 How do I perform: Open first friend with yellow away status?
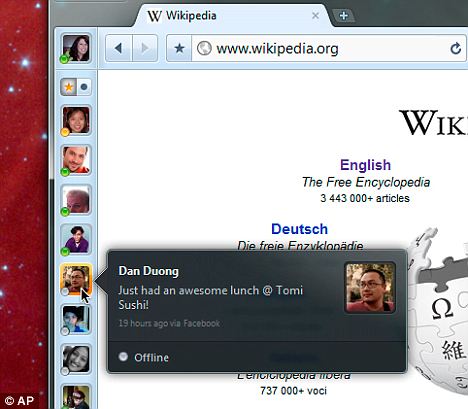76,120
